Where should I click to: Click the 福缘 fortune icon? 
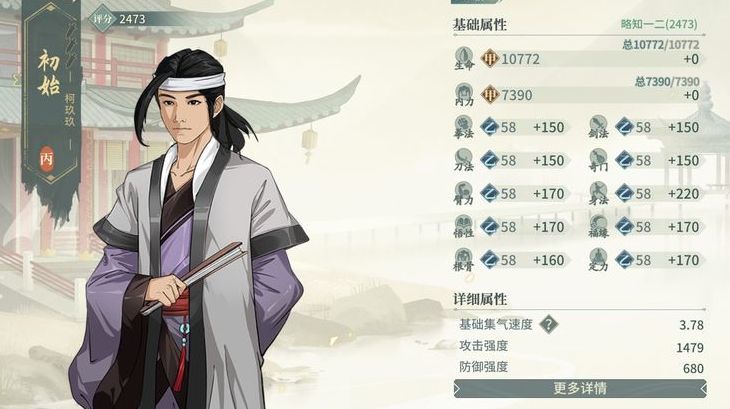point(598,227)
